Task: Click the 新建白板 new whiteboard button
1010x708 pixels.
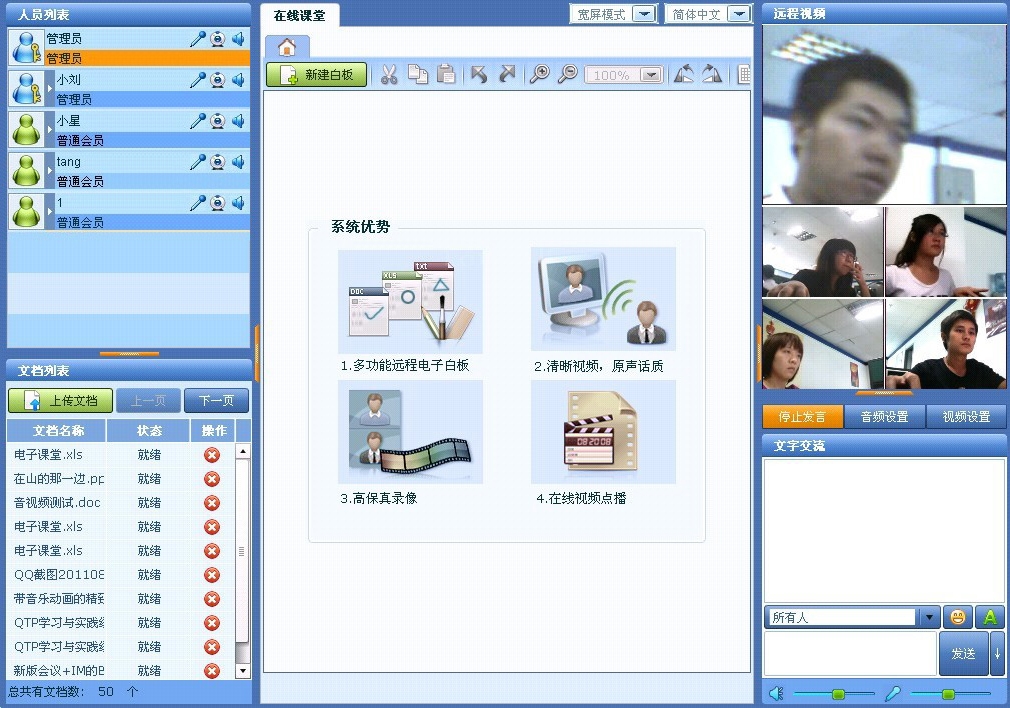Action: pos(317,75)
